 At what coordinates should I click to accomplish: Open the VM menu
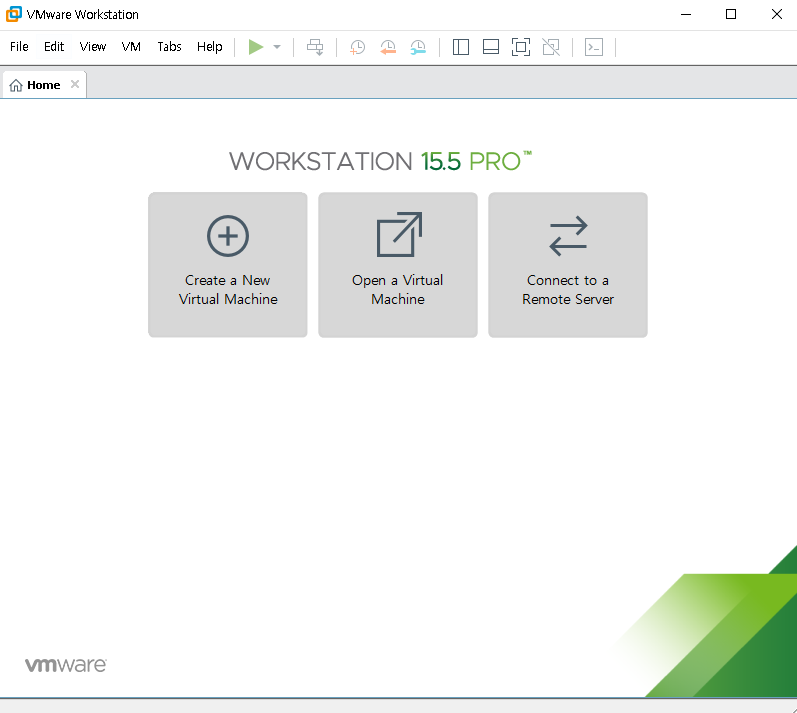(131, 47)
